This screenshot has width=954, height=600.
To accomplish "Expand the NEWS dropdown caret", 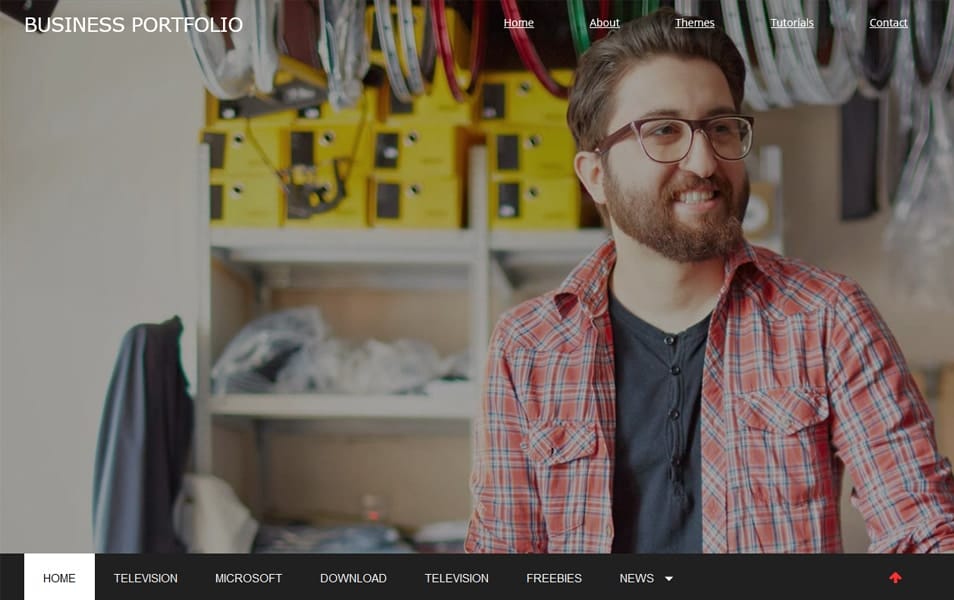I will [x=669, y=578].
